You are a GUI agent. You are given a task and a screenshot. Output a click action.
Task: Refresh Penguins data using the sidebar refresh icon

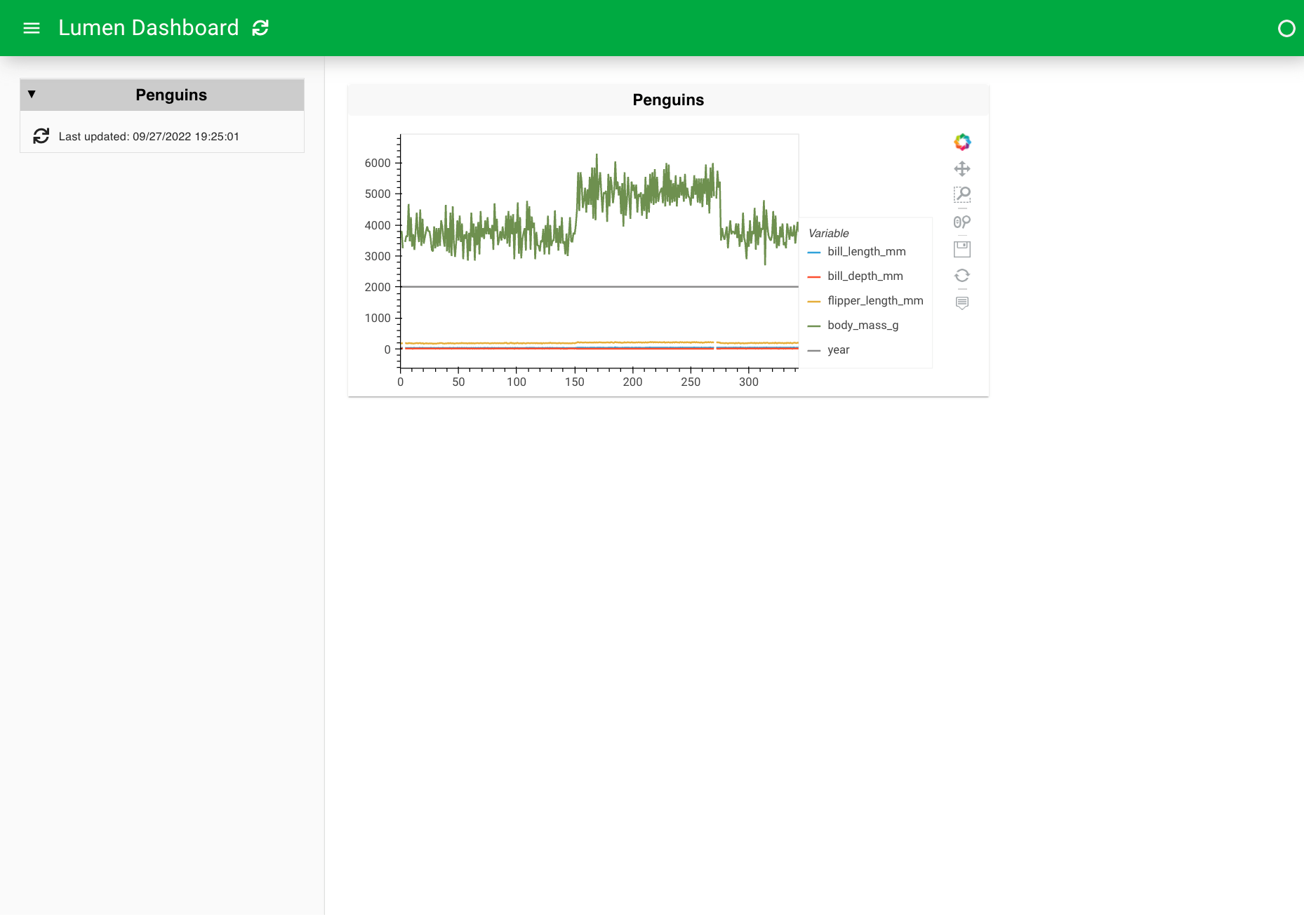pyautogui.click(x=42, y=136)
